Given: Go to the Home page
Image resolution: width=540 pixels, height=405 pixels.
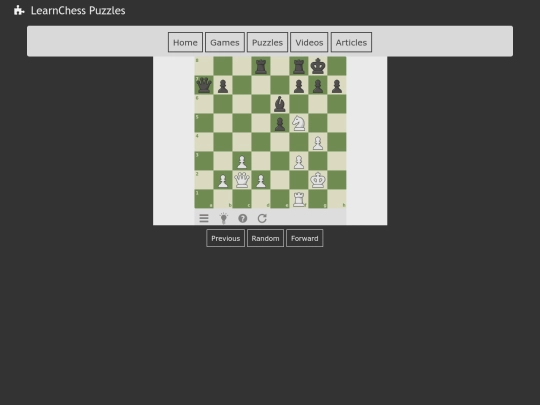Looking at the screenshot, I should pos(185,42).
